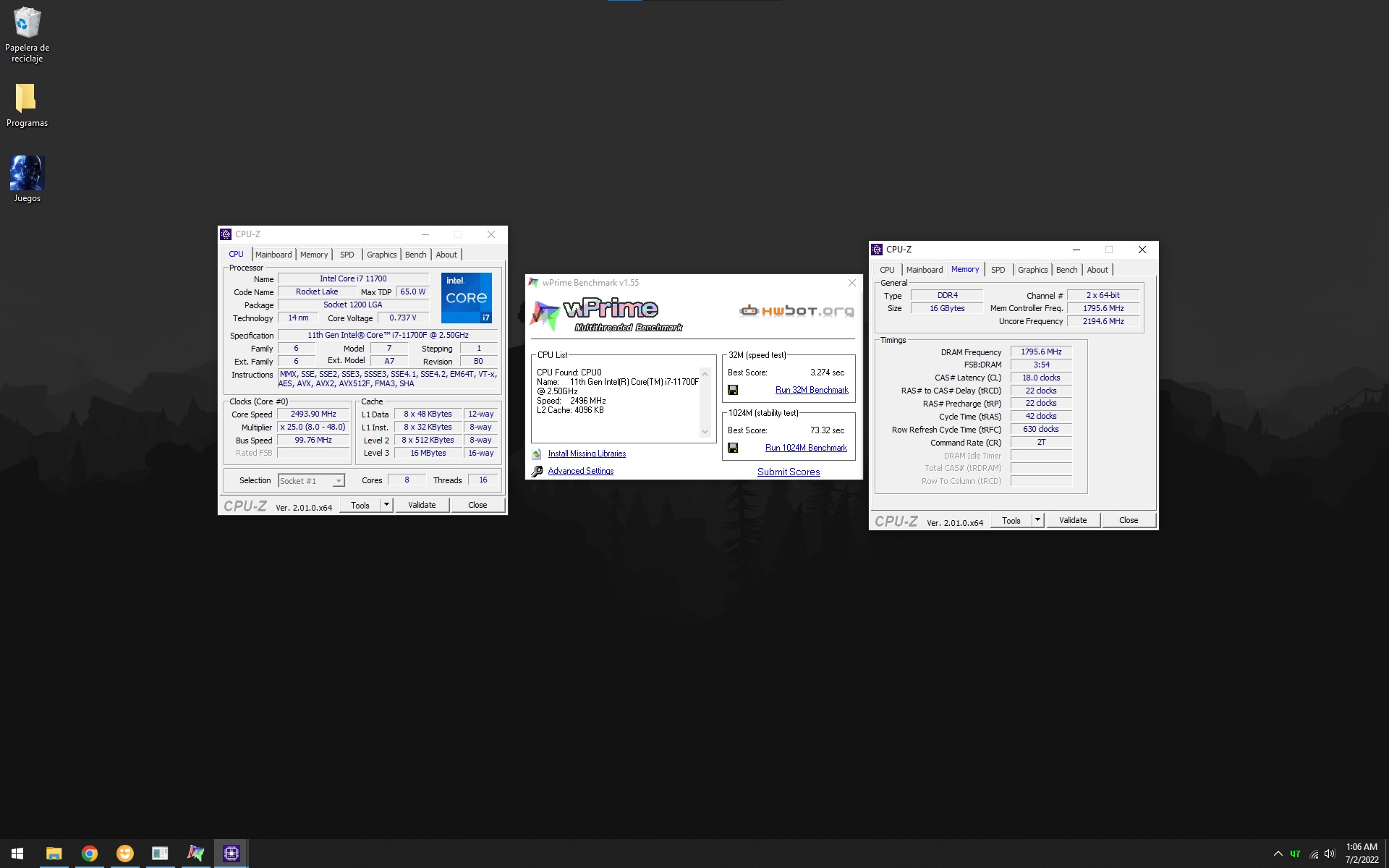Click the save icon under 1024M Best Score
Screen dimensions: 1389x868
pyautogui.click(x=733, y=448)
